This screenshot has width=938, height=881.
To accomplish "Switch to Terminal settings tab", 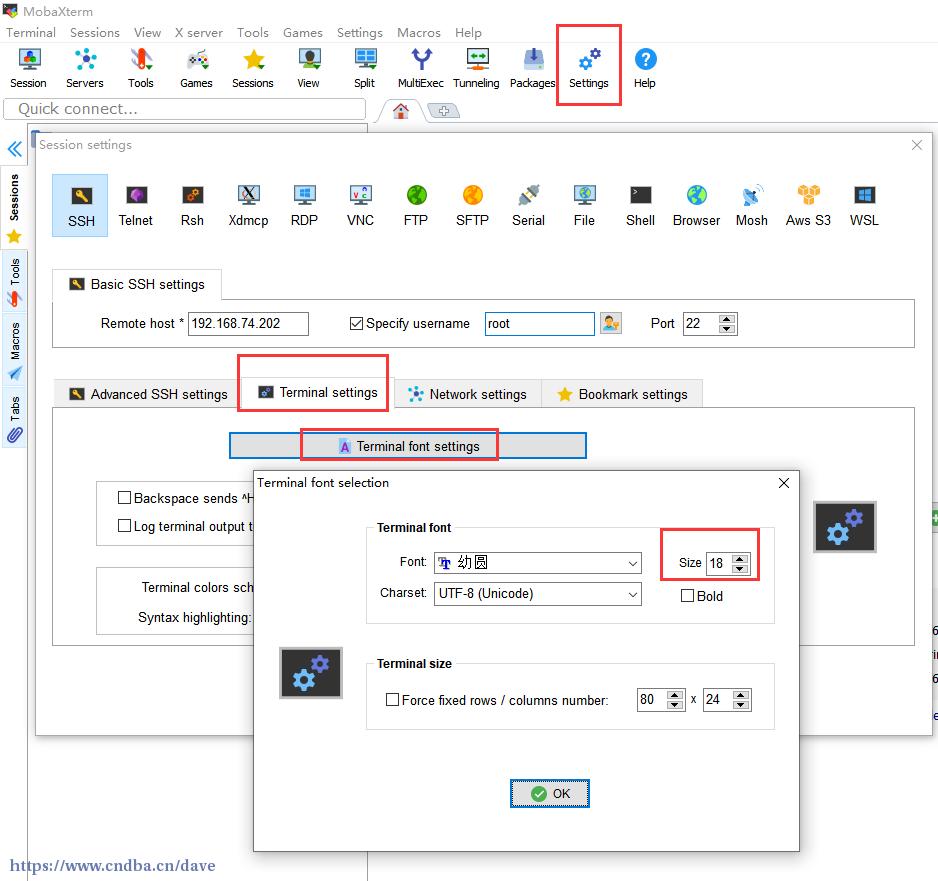I will click(x=317, y=392).
